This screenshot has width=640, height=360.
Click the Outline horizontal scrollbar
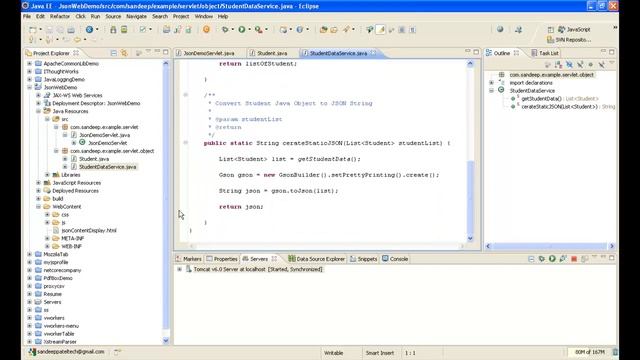coord(550,246)
